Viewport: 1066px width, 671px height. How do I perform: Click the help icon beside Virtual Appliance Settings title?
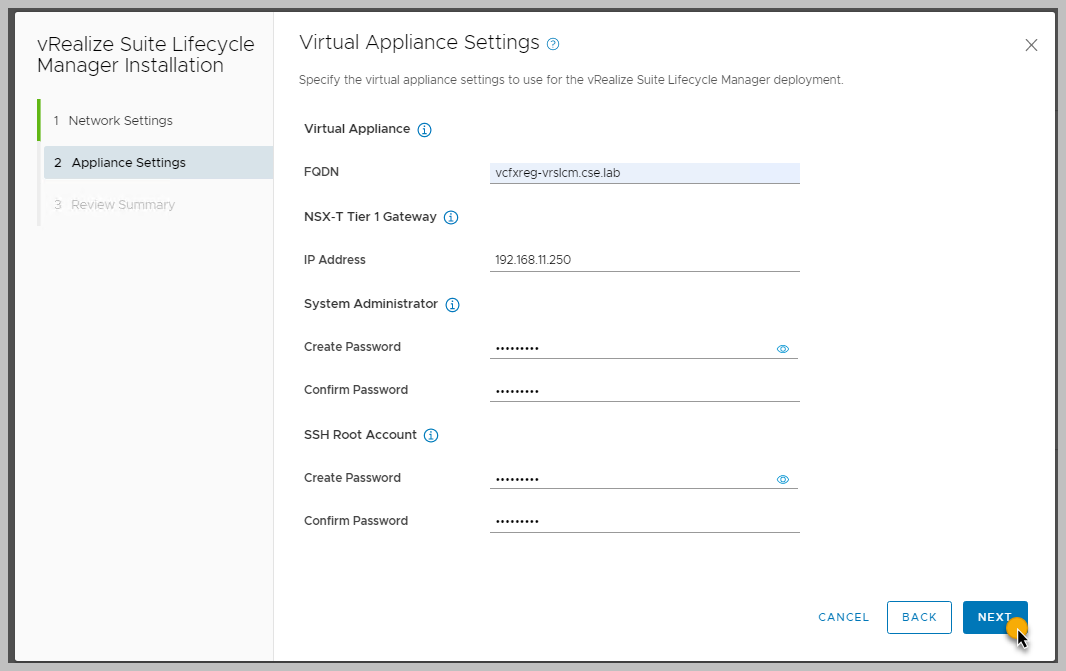click(553, 44)
